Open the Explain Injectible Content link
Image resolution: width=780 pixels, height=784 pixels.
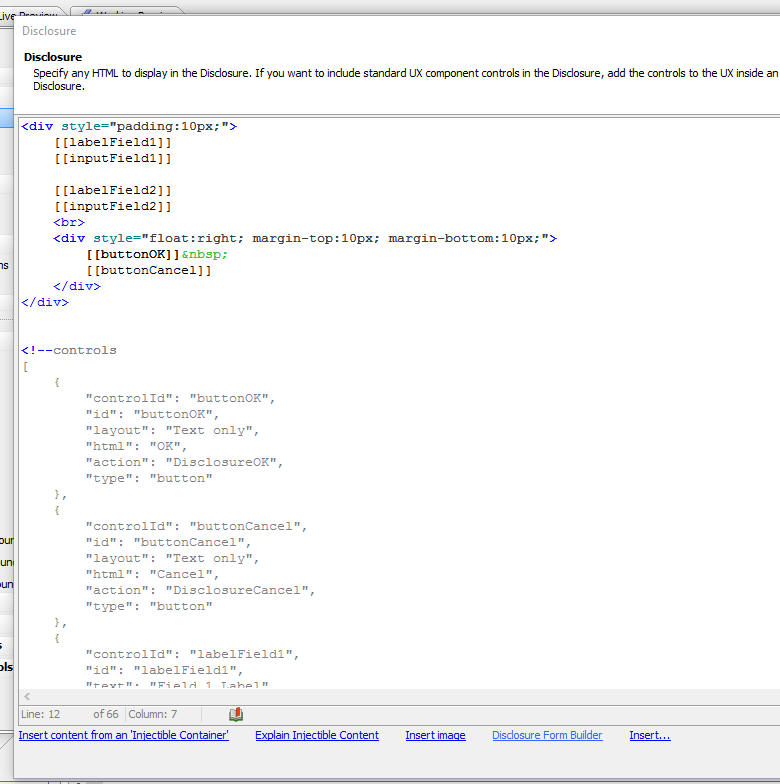coord(316,735)
